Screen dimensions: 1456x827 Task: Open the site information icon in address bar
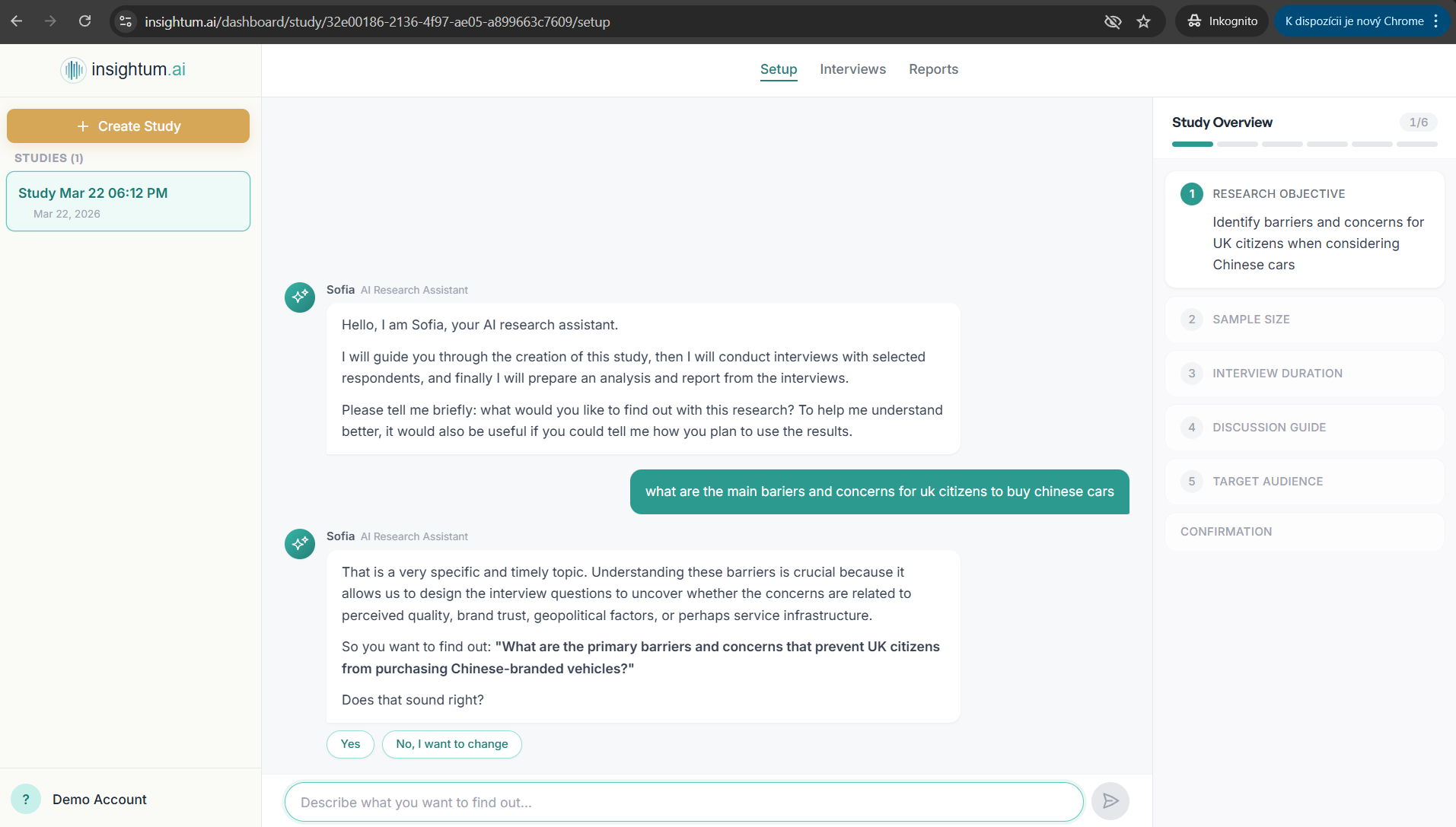coord(126,21)
